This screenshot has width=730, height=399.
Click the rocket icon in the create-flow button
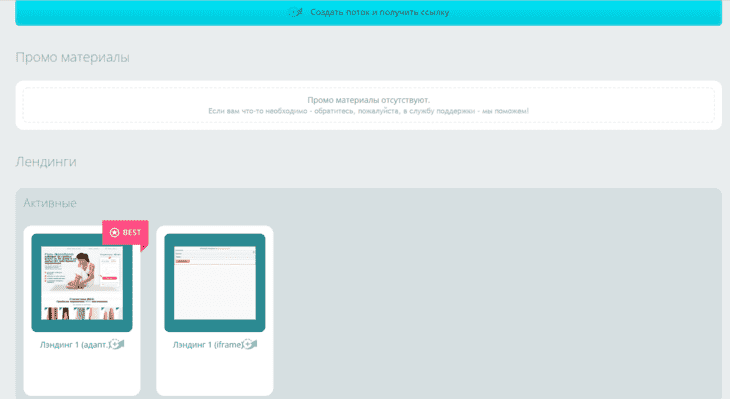[296, 12]
